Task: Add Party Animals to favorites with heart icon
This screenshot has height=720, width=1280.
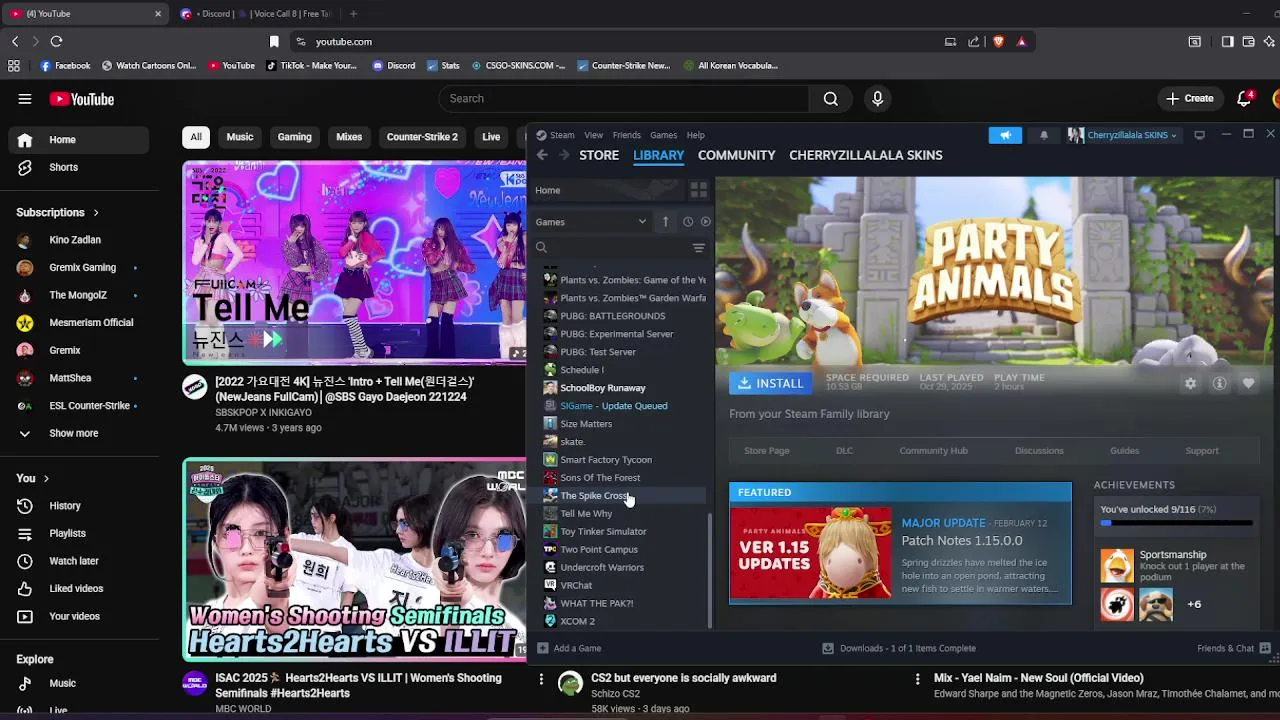Action: [1248, 383]
